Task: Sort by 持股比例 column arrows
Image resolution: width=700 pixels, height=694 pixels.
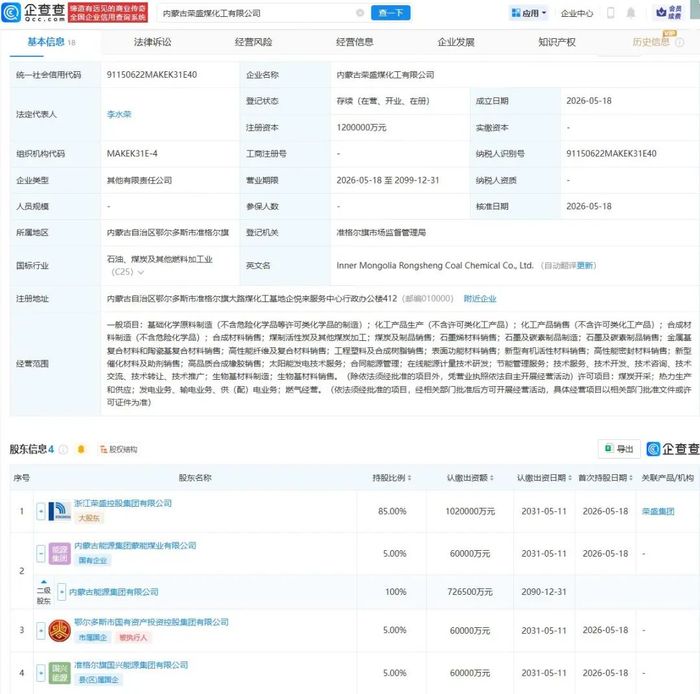Action: click(x=409, y=478)
